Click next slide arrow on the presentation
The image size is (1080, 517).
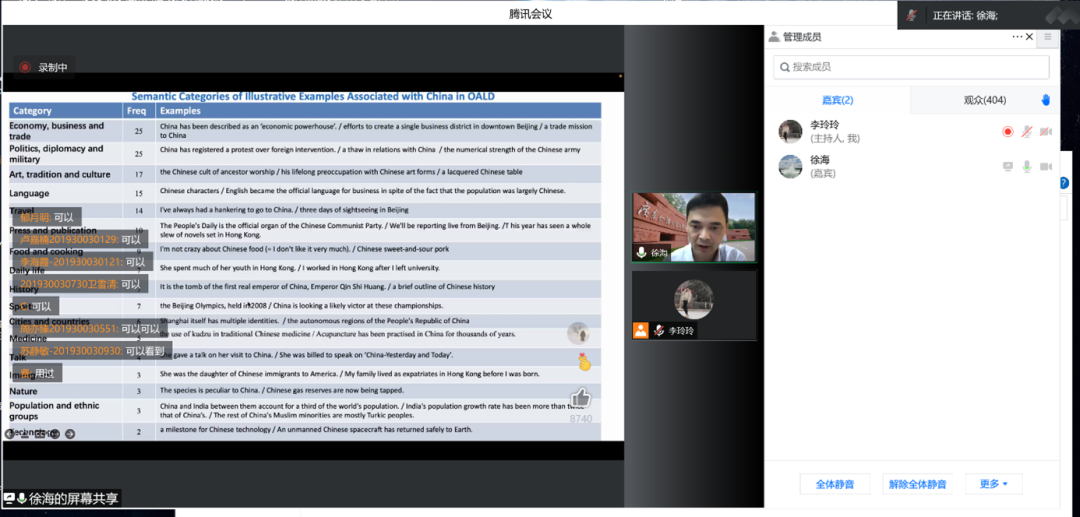click(70, 434)
